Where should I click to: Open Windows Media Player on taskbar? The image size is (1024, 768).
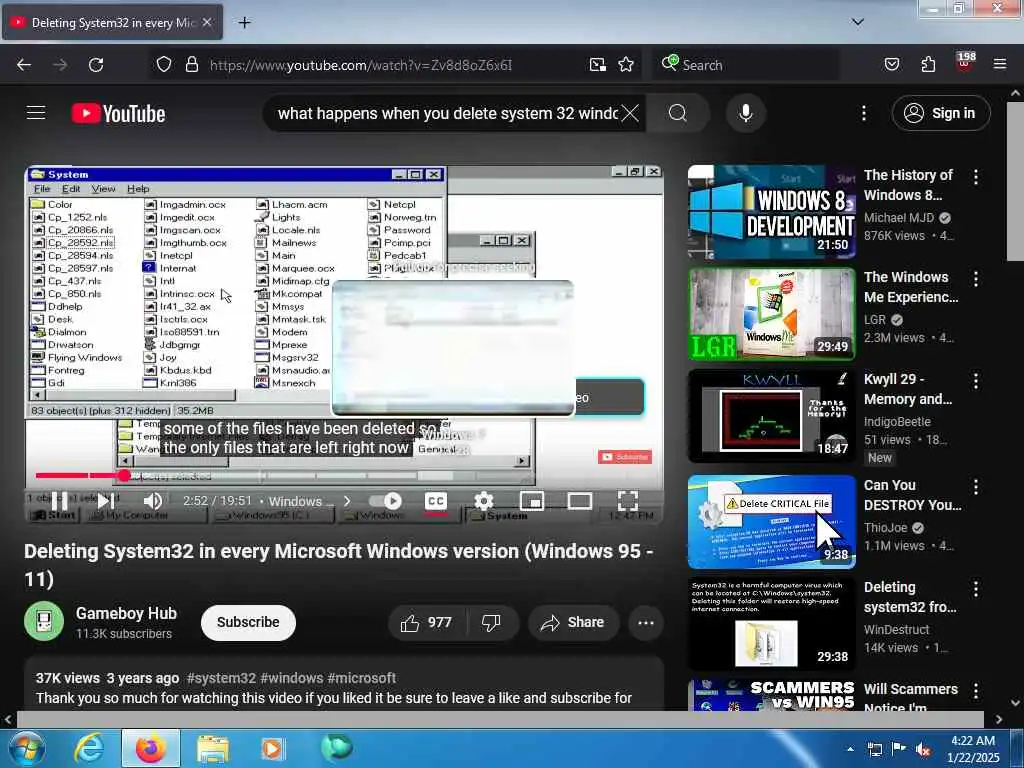coord(272,748)
